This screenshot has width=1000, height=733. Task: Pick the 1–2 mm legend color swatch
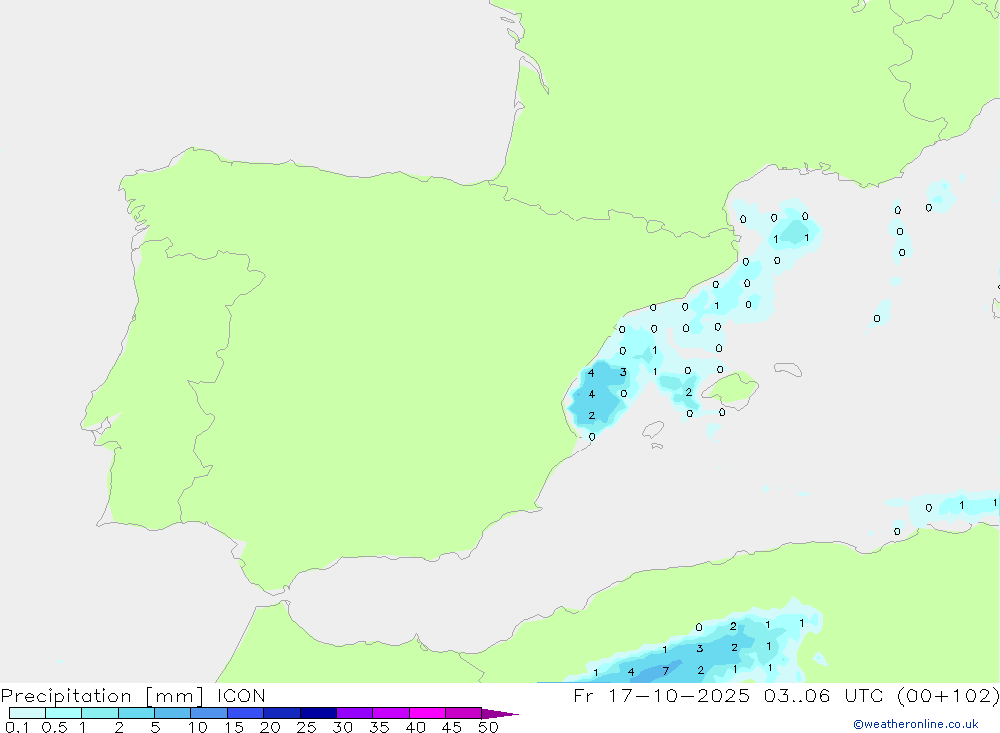coord(100,713)
